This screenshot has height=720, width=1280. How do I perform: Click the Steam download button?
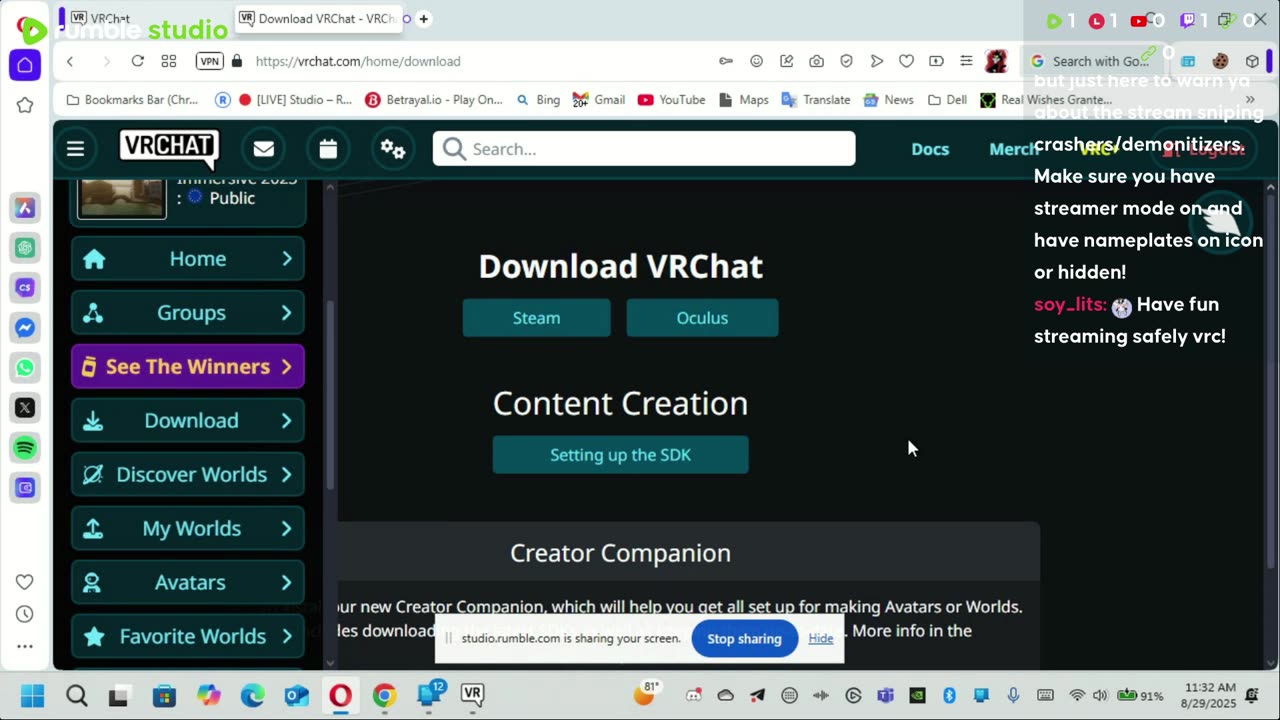pyautogui.click(x=536, y=318)
